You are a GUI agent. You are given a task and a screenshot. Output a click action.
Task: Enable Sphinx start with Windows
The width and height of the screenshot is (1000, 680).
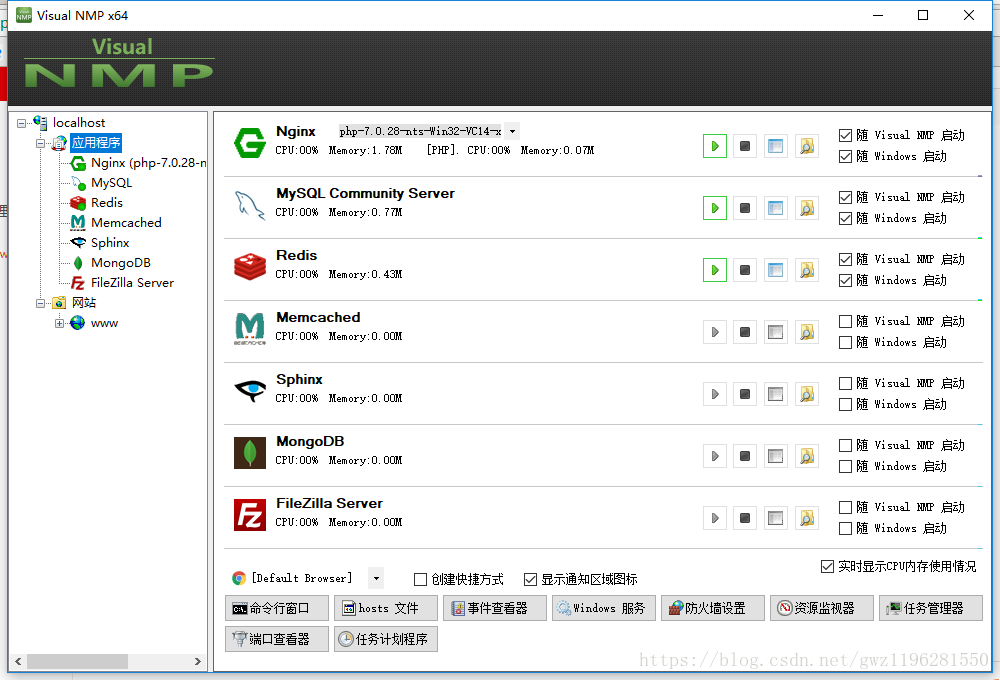[845, 404]
